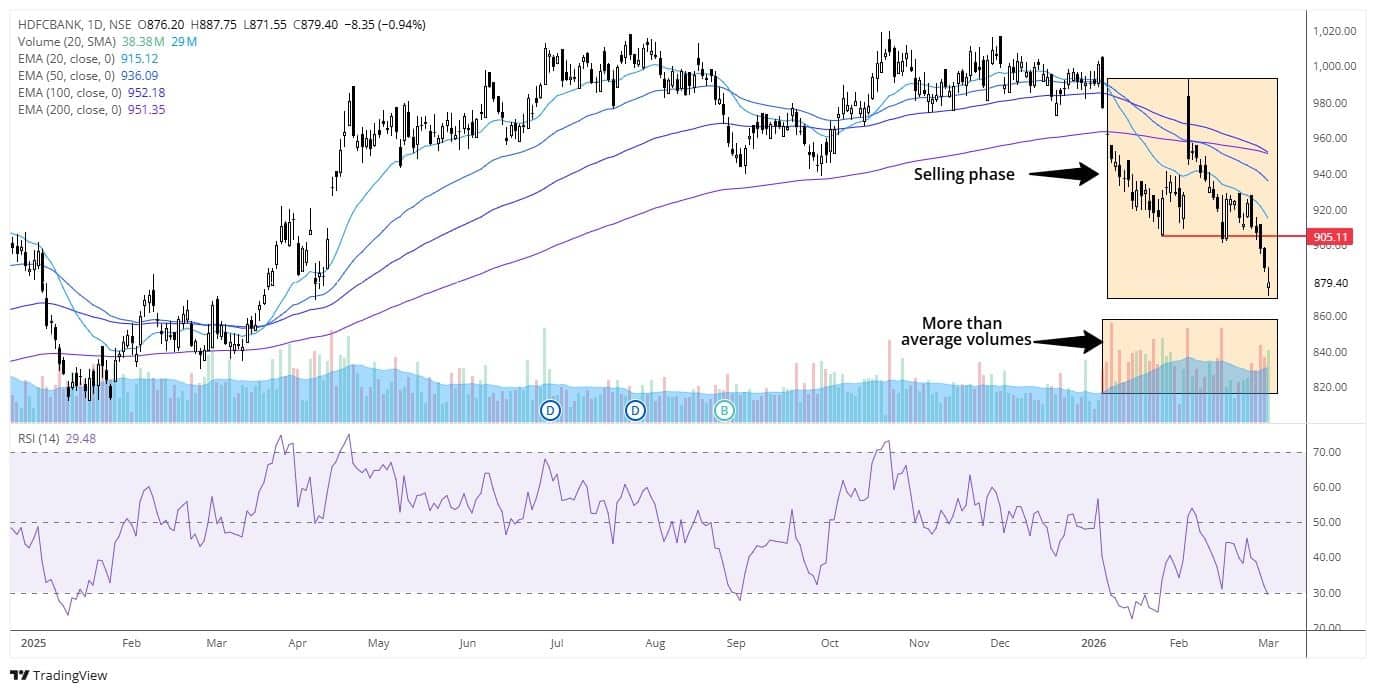Viewport: 1376px width, 693px height.
Task: Select the EMA (50, close, 0) legend
Action: click(66, 75)
